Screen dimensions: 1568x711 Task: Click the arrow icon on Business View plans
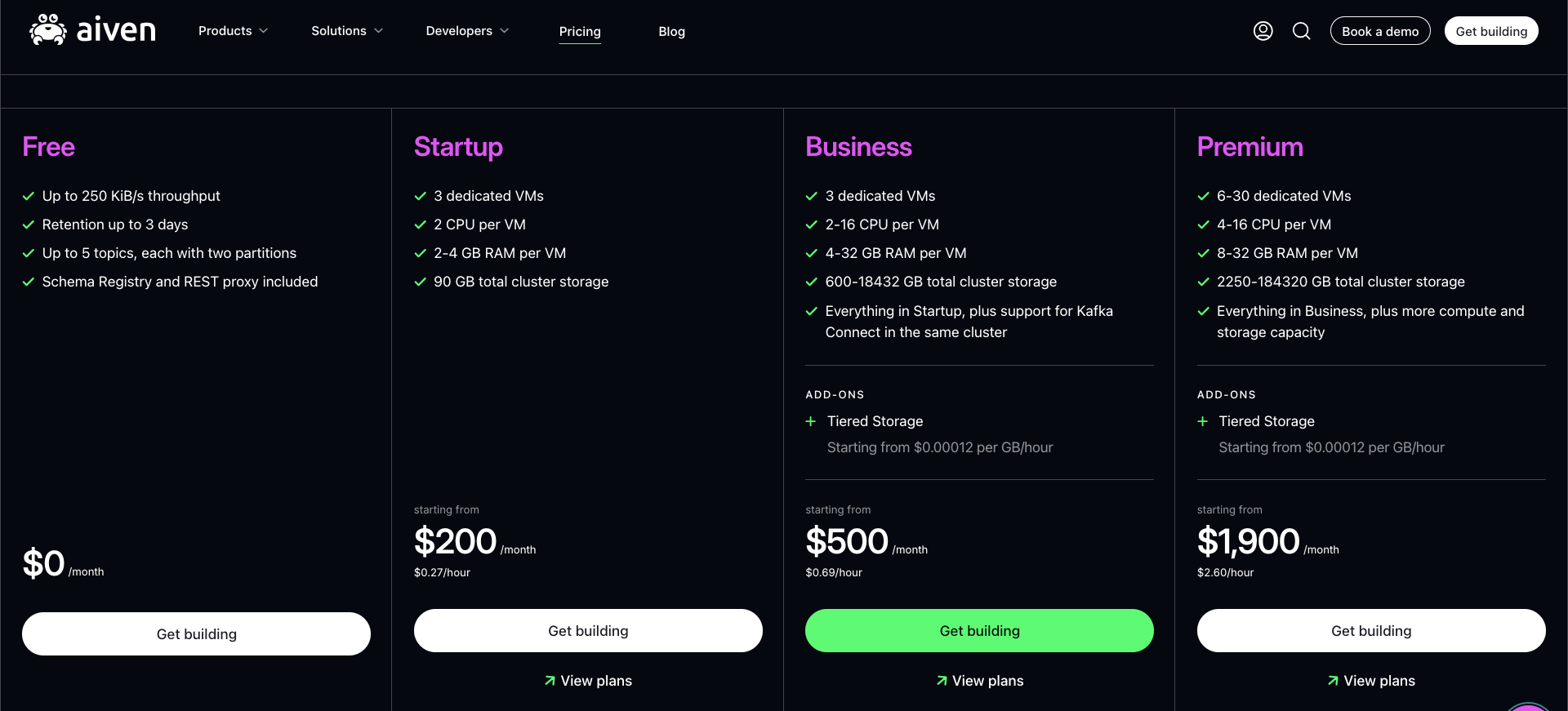point(942,681)
